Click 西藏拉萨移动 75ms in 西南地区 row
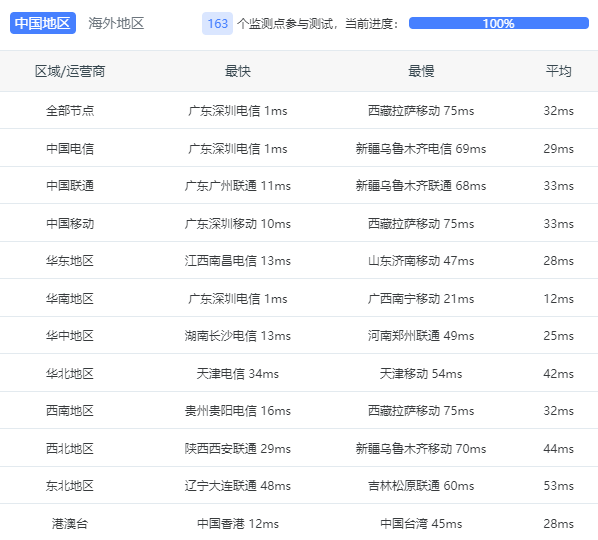 click(x=421, y=411)
